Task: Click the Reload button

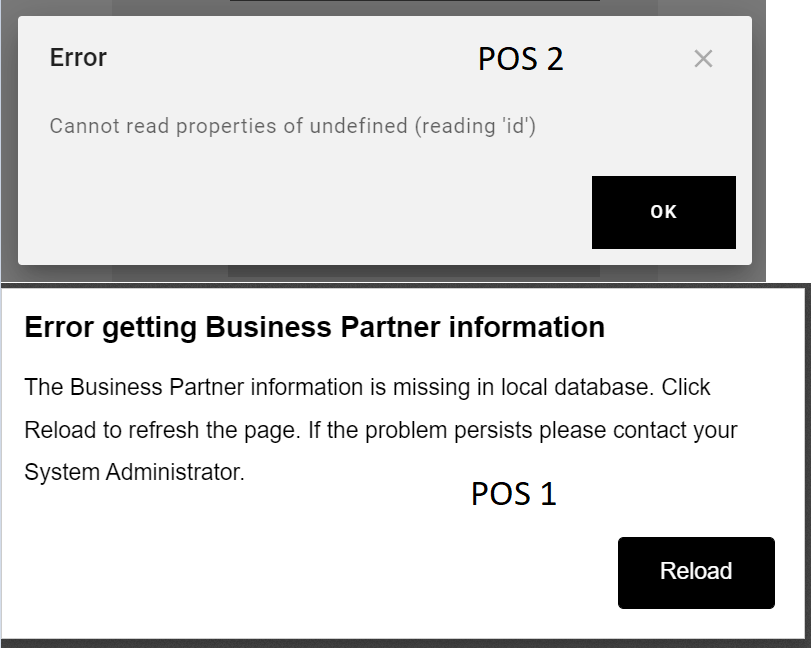Action: pos(696,572)
